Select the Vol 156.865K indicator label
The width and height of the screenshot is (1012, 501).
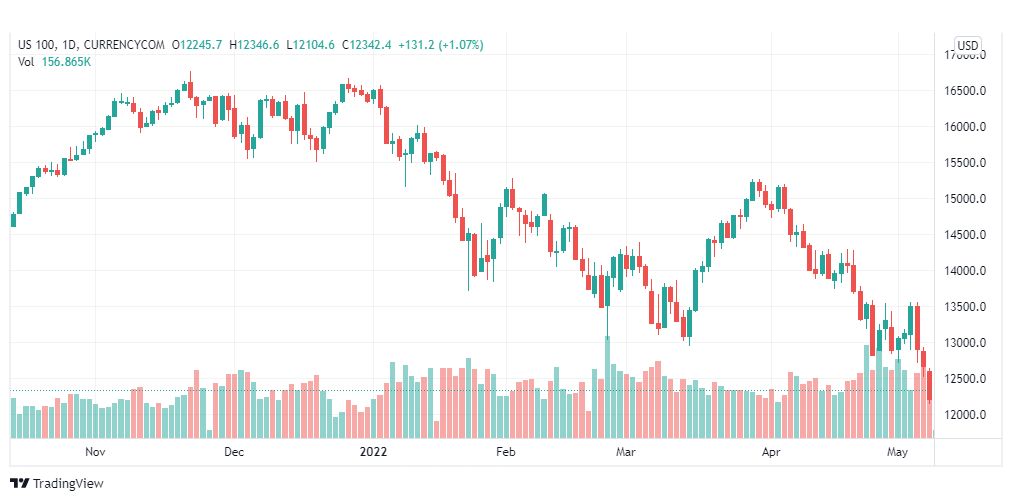(54, 62)
